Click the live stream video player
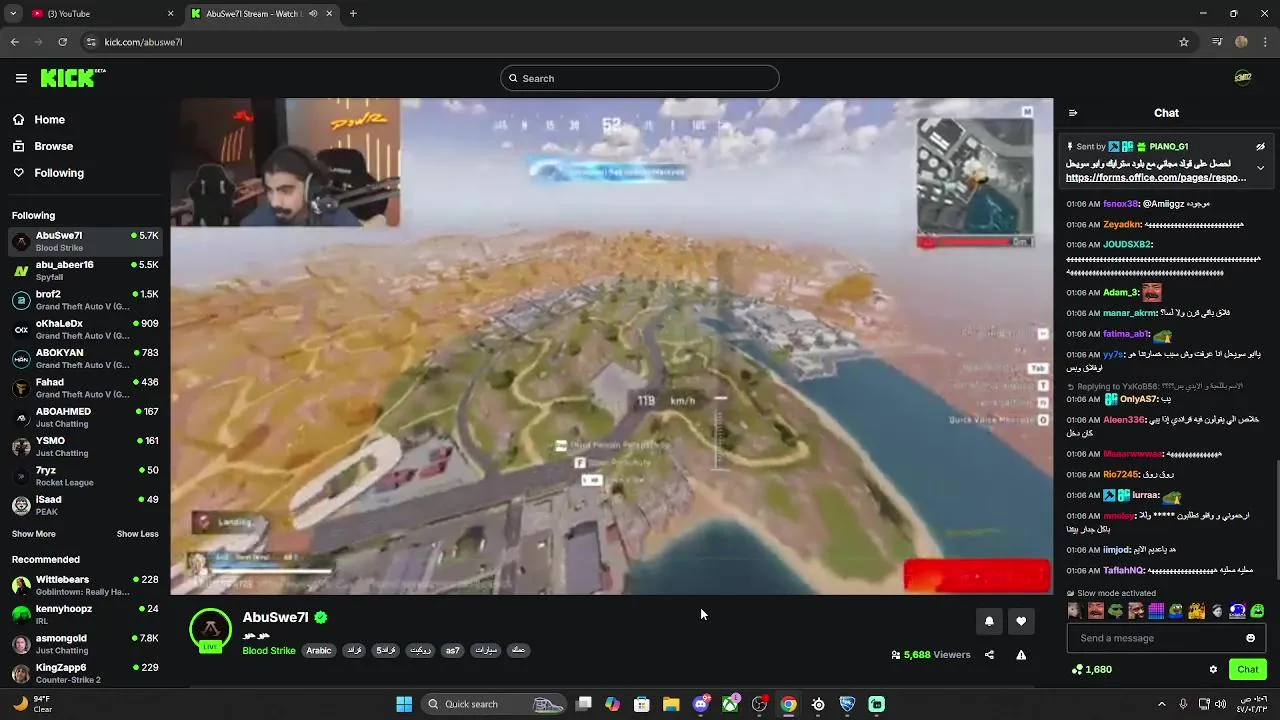The width and height of the screenshot is (1280, 720). click(x=612, y=346)
